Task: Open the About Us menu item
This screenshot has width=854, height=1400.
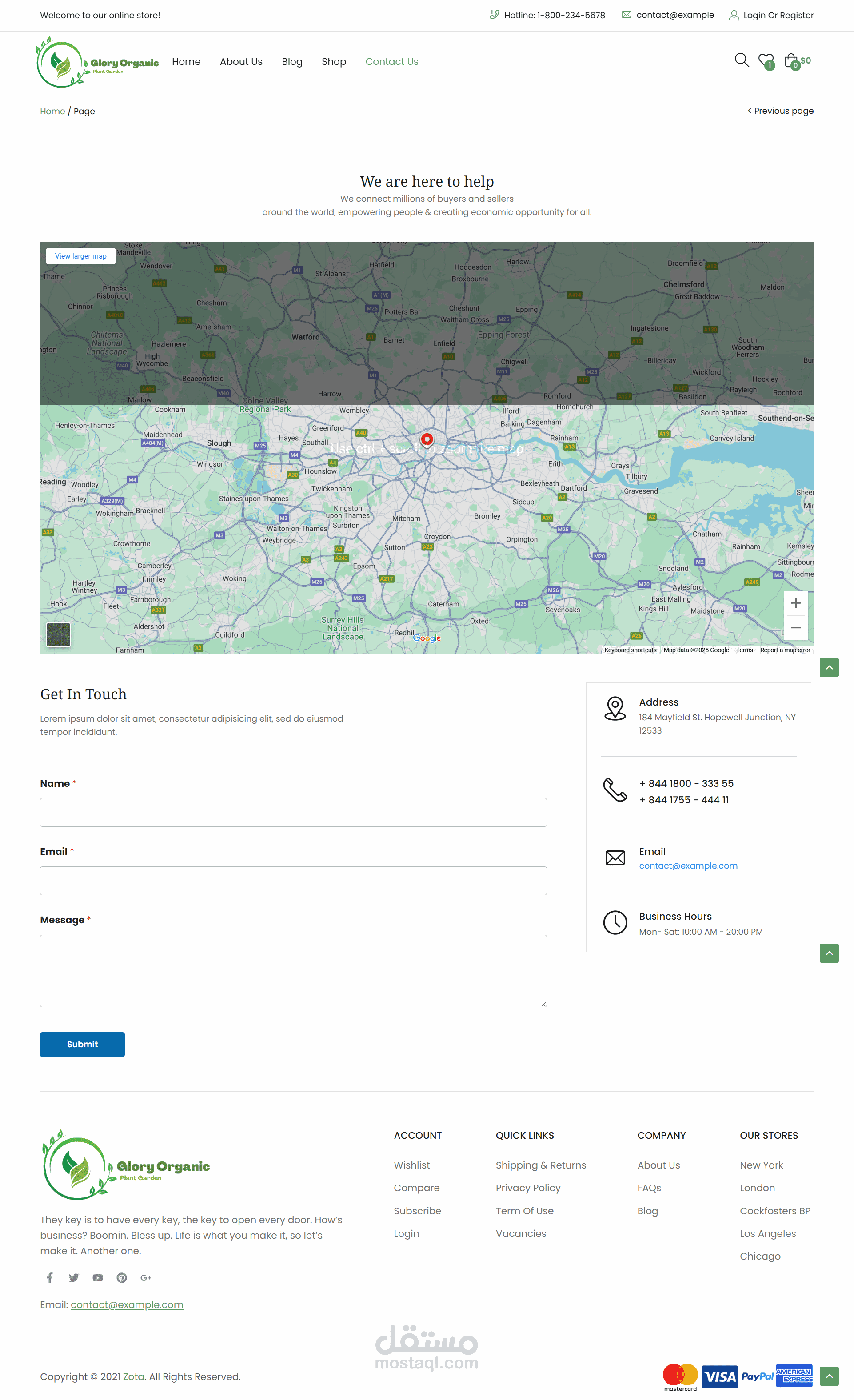Action: [x=241, y=61]
